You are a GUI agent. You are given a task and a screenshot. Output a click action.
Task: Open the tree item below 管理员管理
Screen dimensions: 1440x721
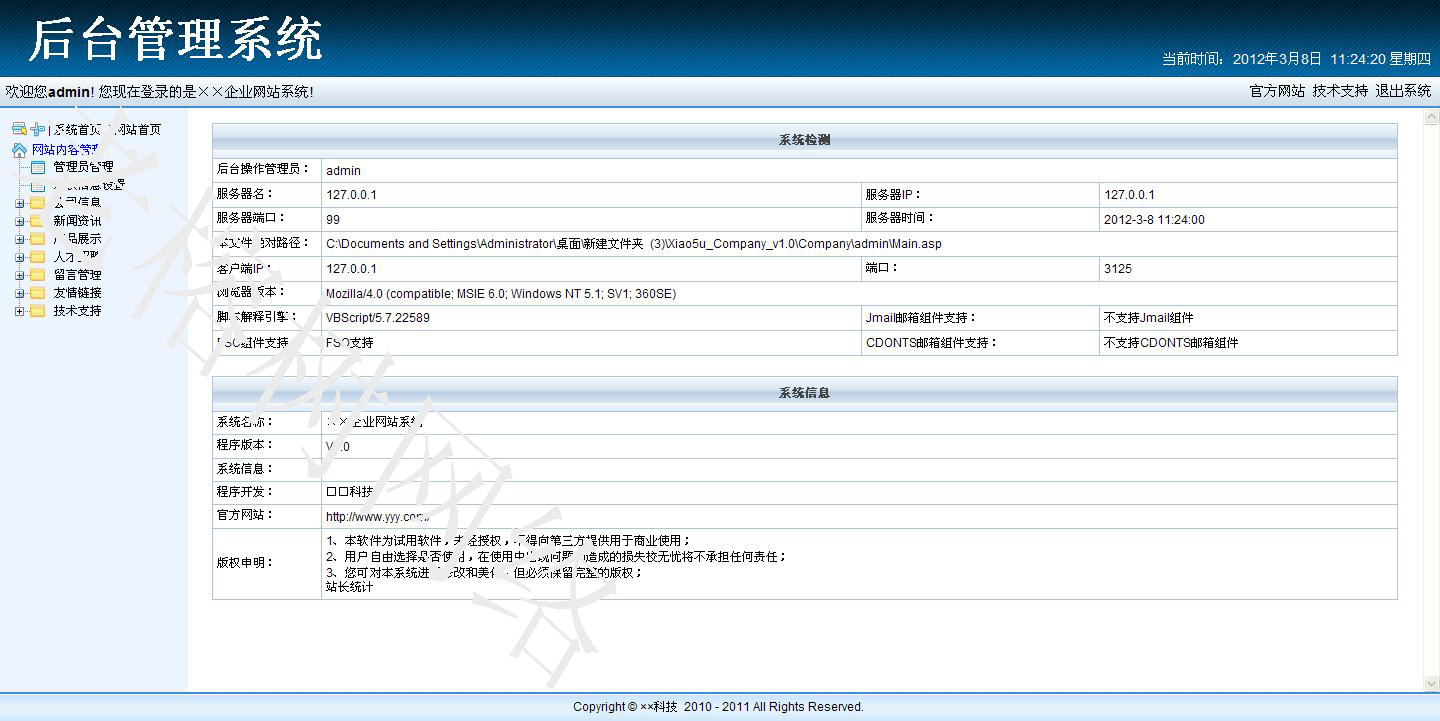click(x=90, y=185)
